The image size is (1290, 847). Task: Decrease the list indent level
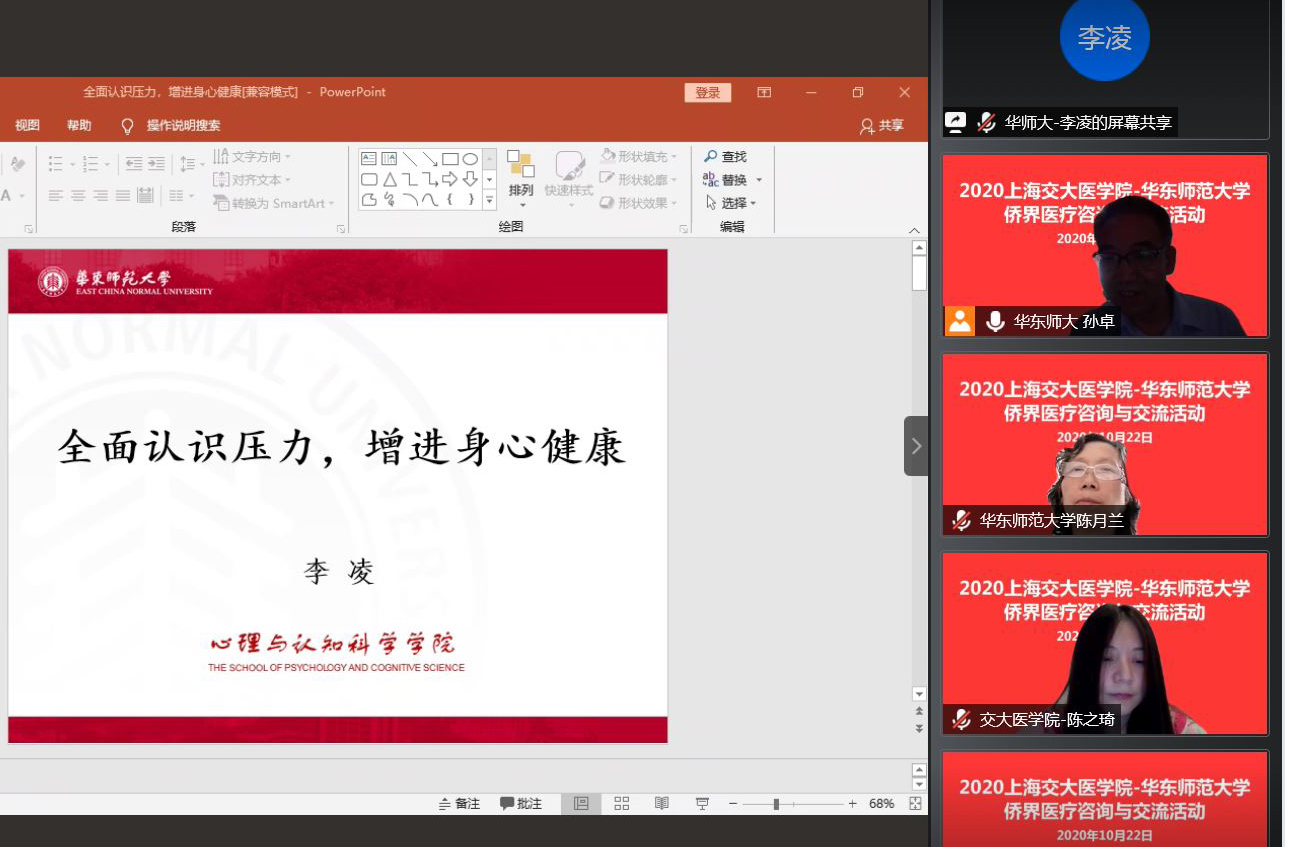[133, 164]
